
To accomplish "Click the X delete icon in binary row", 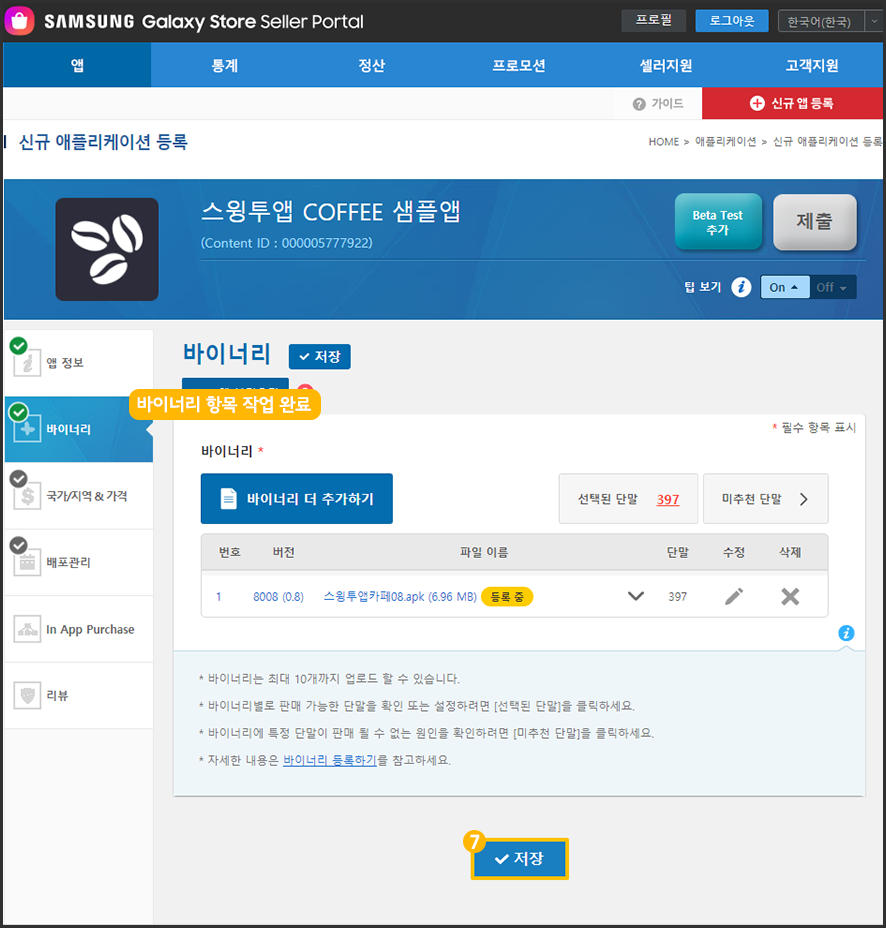I will (x=790, y=596).
